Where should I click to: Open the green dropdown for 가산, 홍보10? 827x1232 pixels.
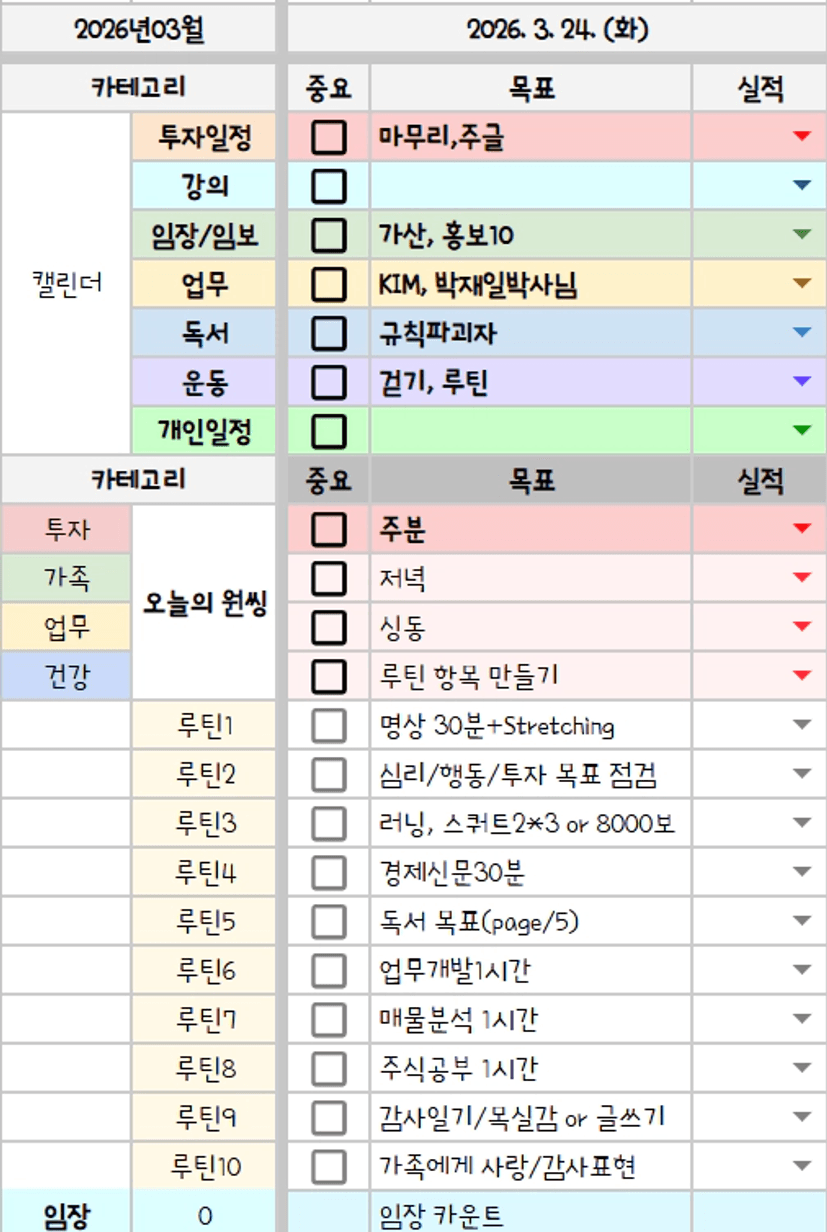click(x=801, y=234)
